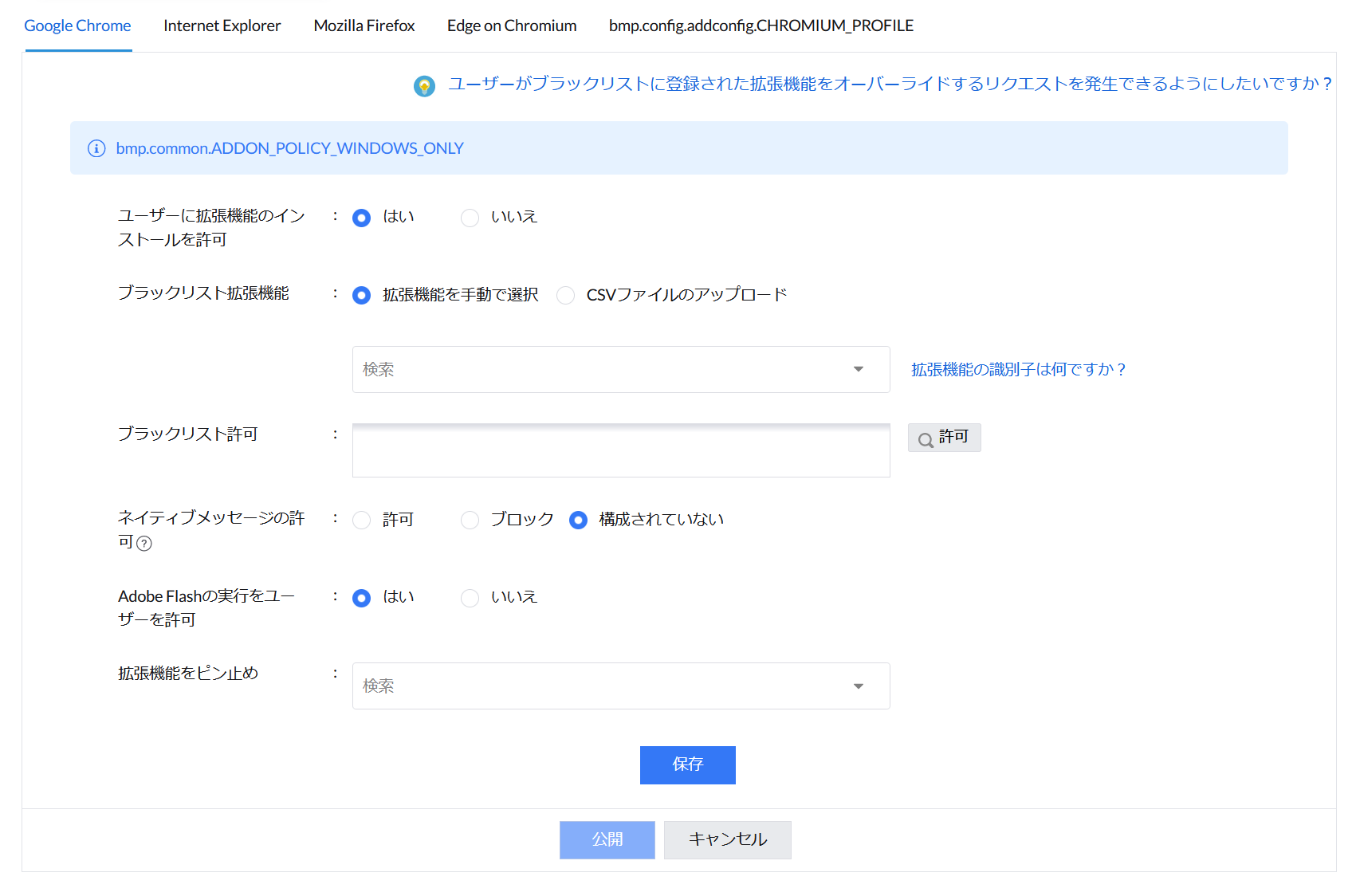
Task: Click the lightbulb tip icon
Action: 424,85
